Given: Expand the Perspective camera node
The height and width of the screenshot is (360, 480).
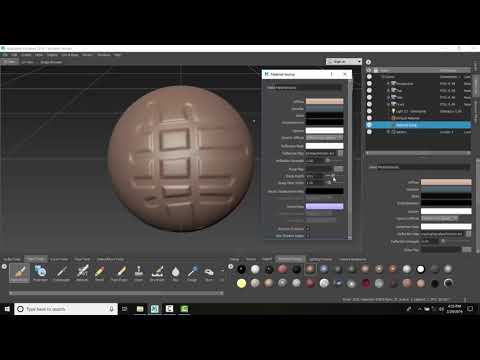Looking at the screenshot, I should [388, 84].
